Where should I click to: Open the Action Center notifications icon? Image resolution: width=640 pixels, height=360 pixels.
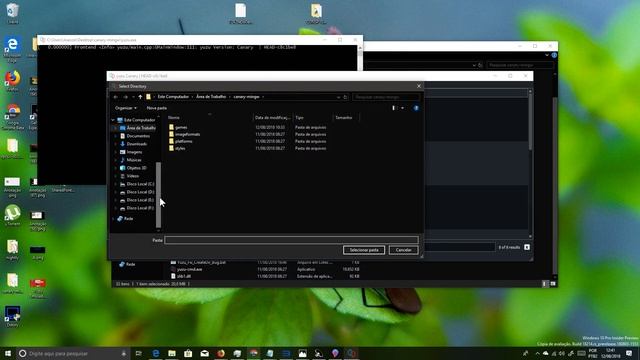tap(629, 353)
